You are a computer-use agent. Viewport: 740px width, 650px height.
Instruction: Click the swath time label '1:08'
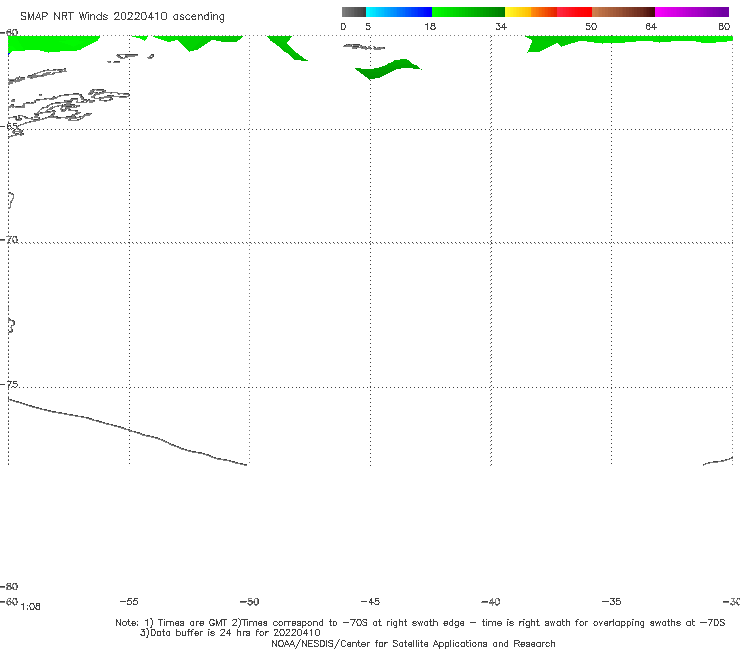31,607
